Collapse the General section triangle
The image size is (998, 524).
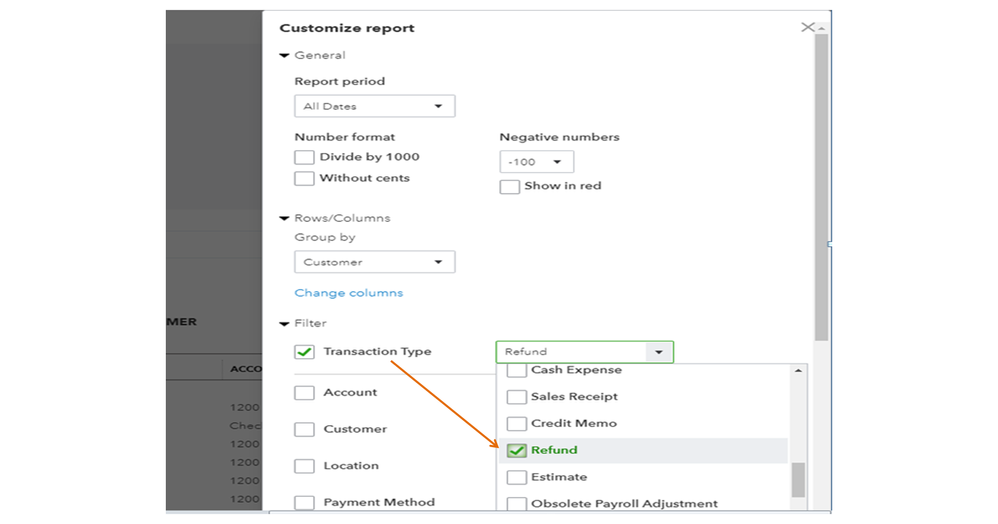tap(285, 56)
